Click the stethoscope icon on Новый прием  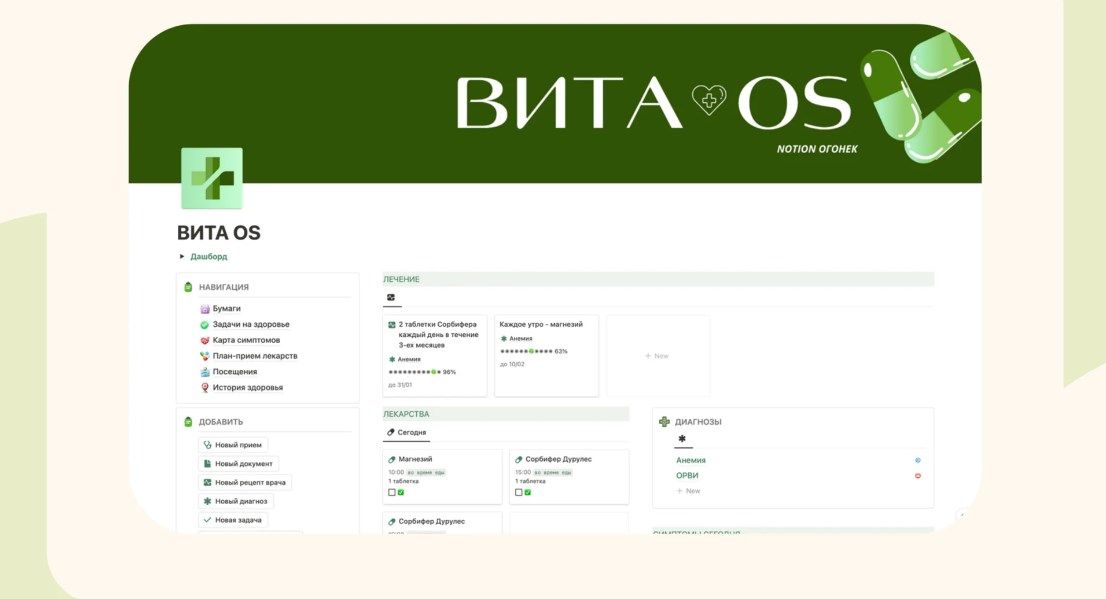tap(207, 445)
